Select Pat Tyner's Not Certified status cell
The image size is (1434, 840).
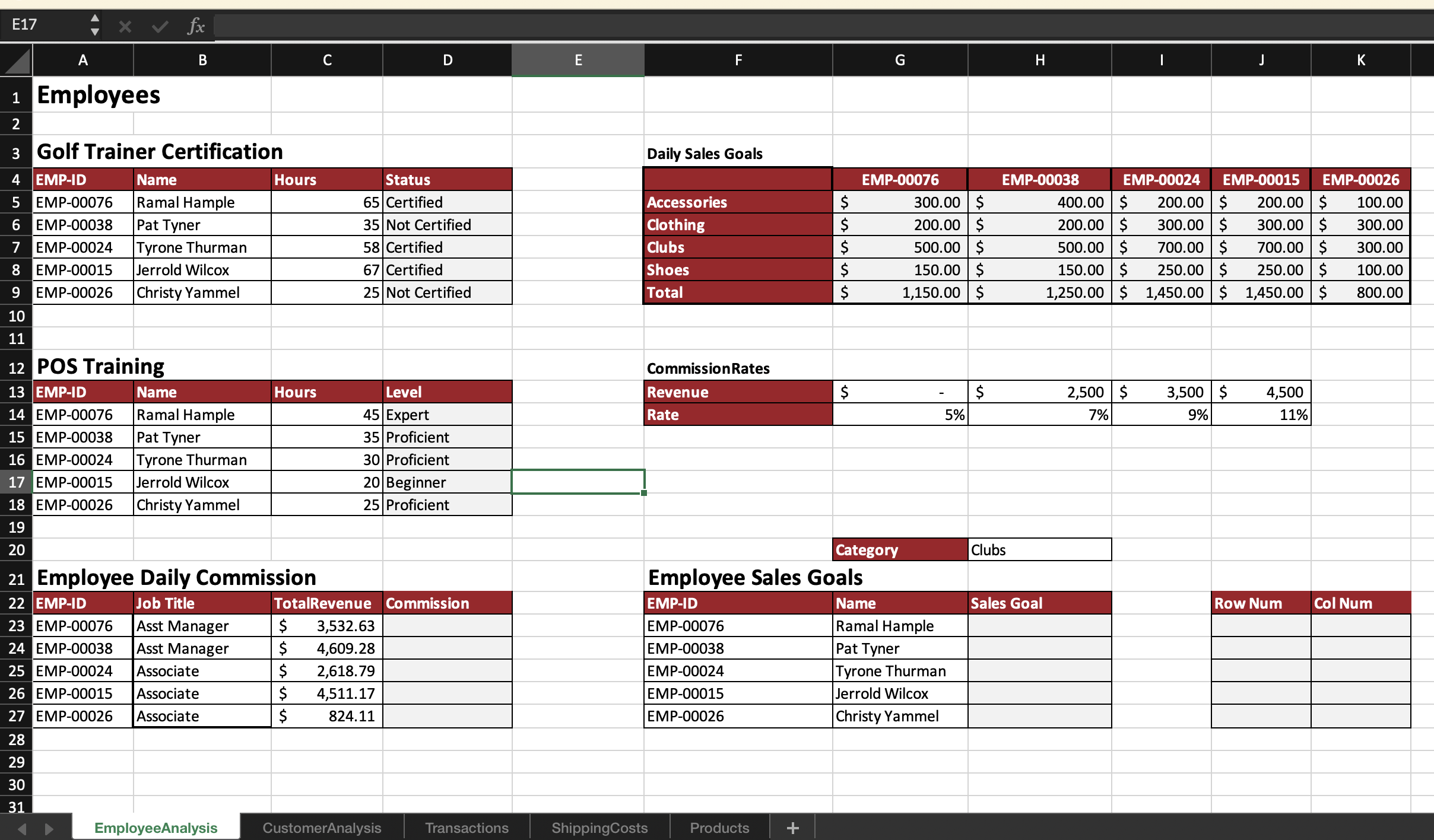click(447, 224)
